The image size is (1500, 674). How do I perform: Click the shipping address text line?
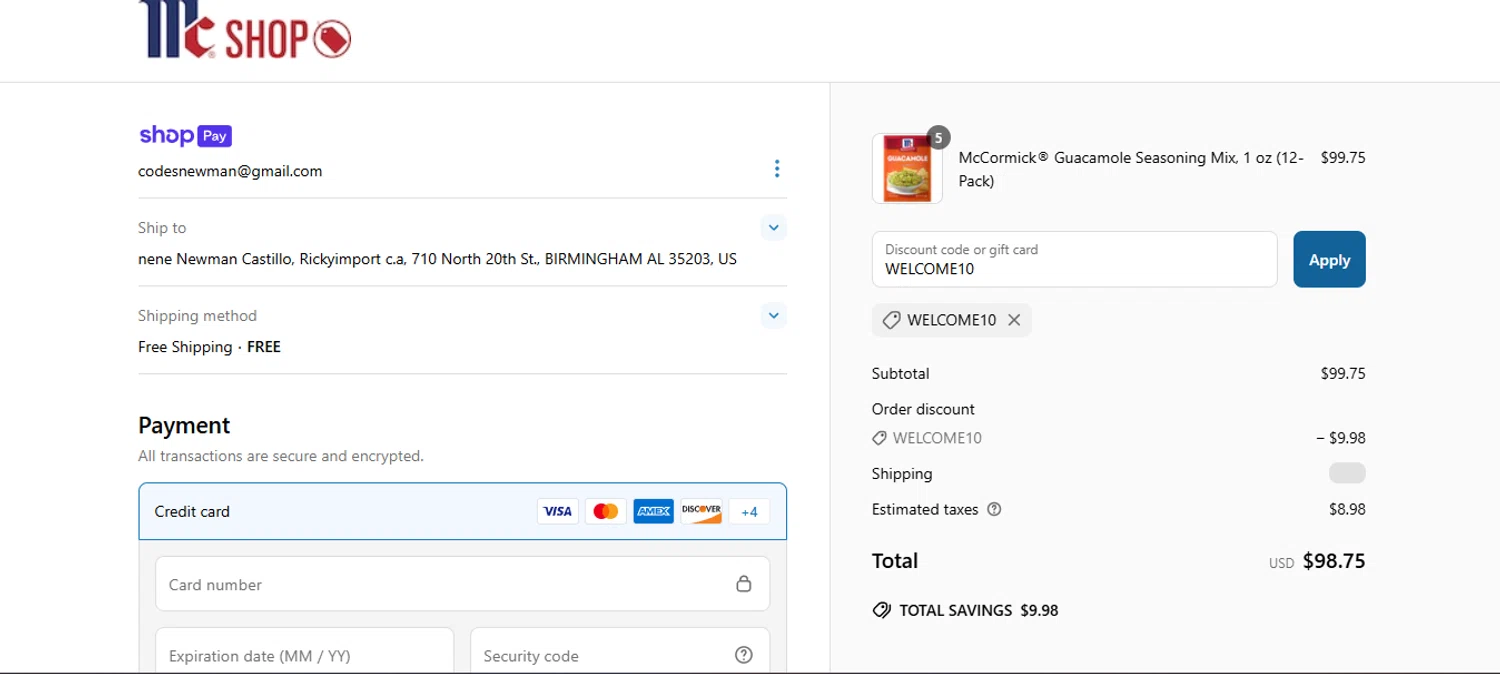click(437, 259)
